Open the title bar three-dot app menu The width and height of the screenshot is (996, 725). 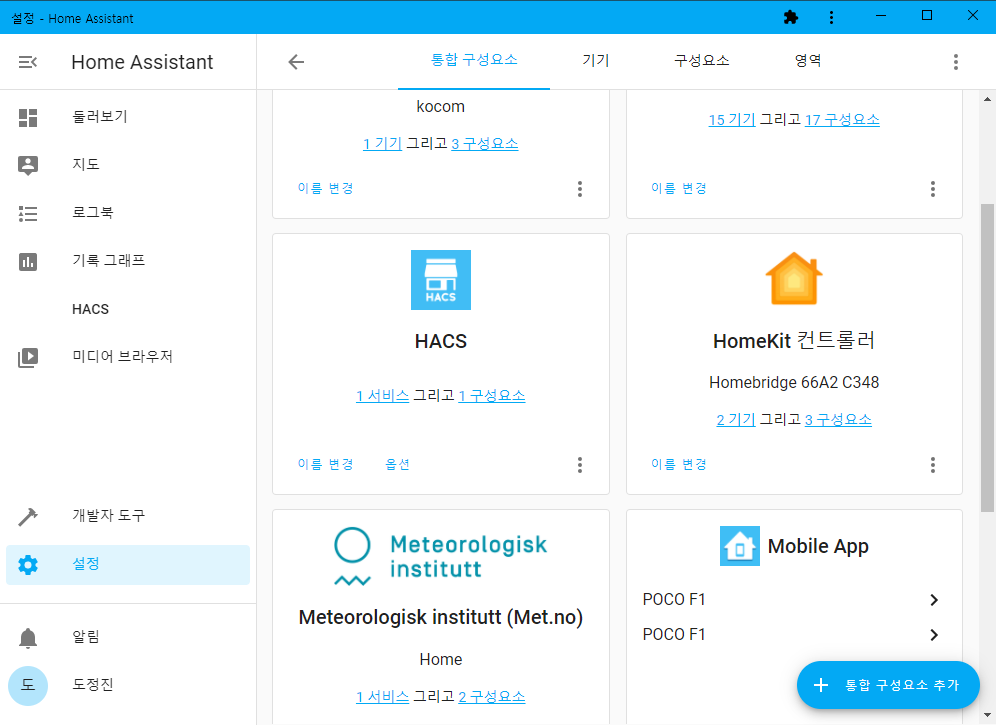point(831,17)
